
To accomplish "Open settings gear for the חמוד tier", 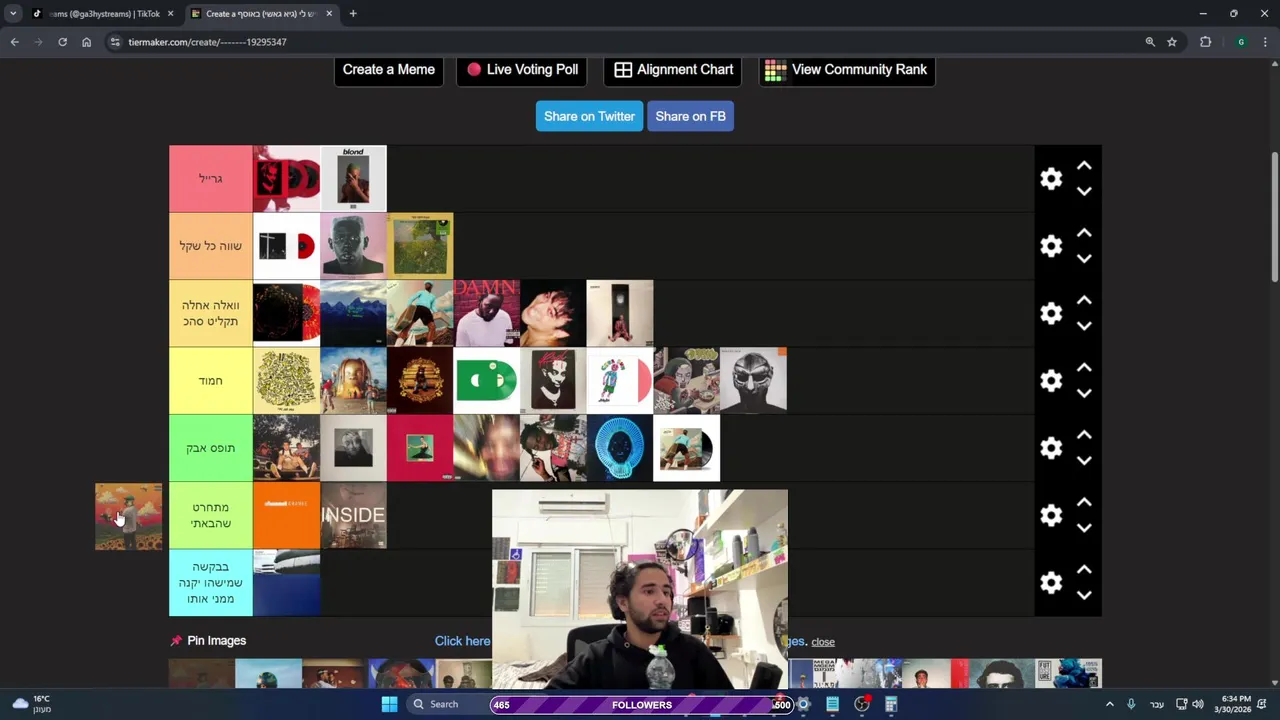I will (x=1051, y=381).
